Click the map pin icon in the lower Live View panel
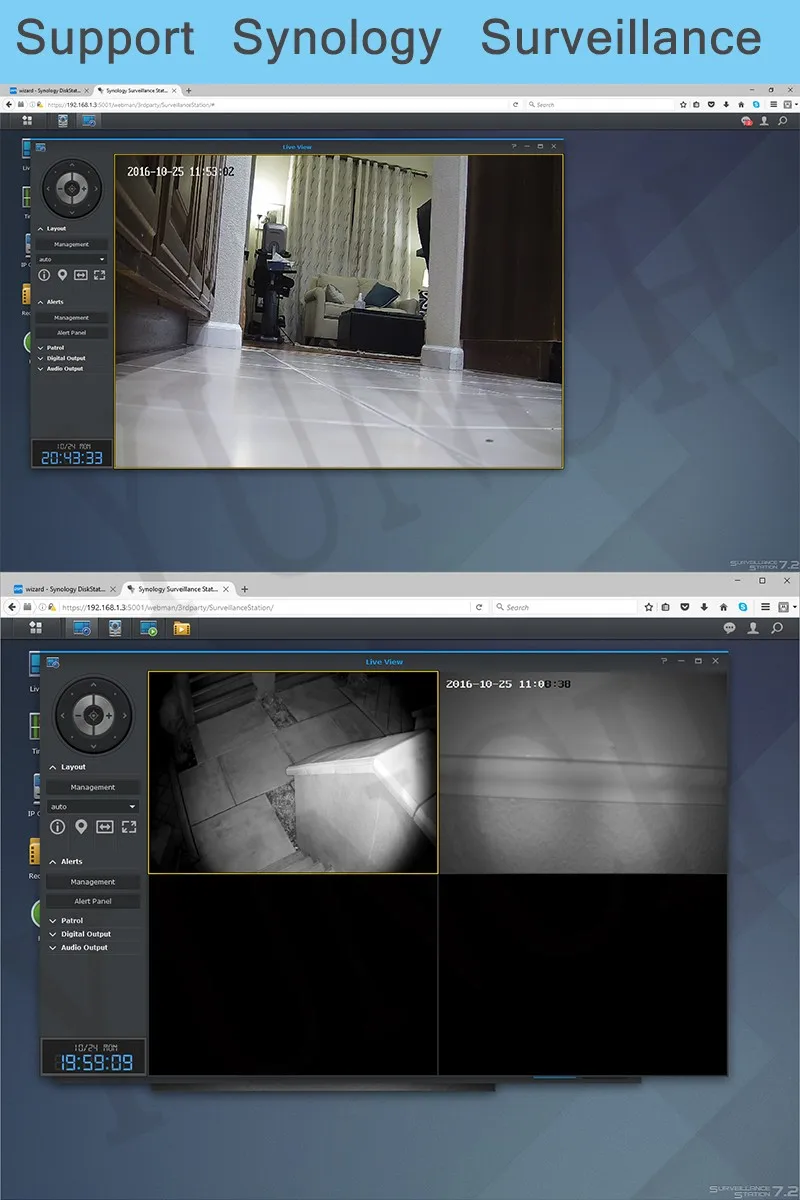 pos(81,827)
